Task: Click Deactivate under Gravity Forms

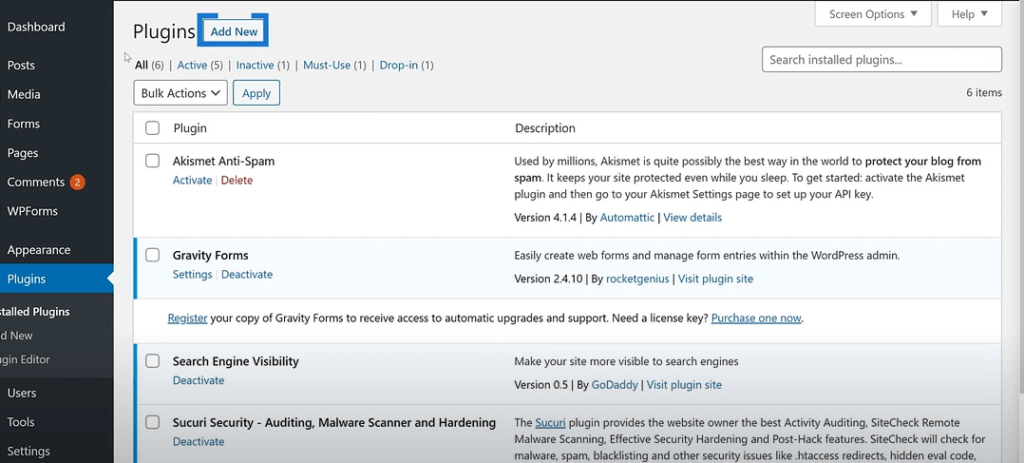Action: 247,274
